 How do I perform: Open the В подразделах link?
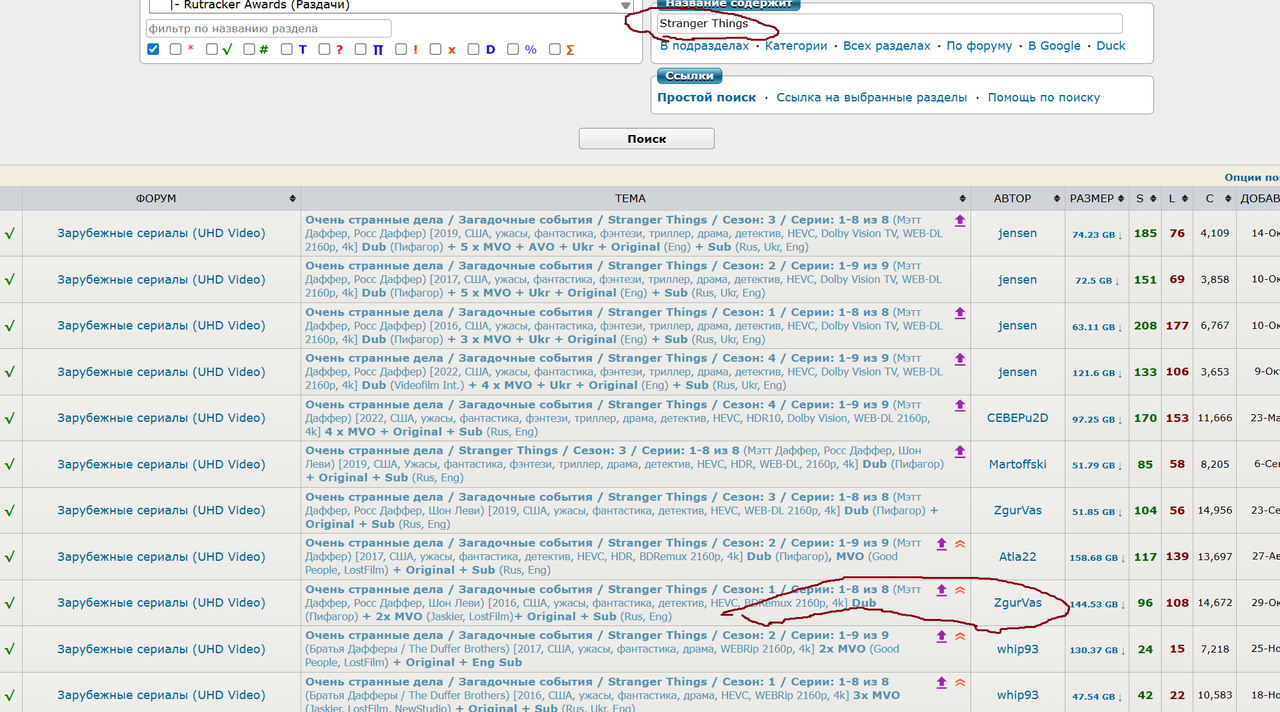(x=704, y=46)
